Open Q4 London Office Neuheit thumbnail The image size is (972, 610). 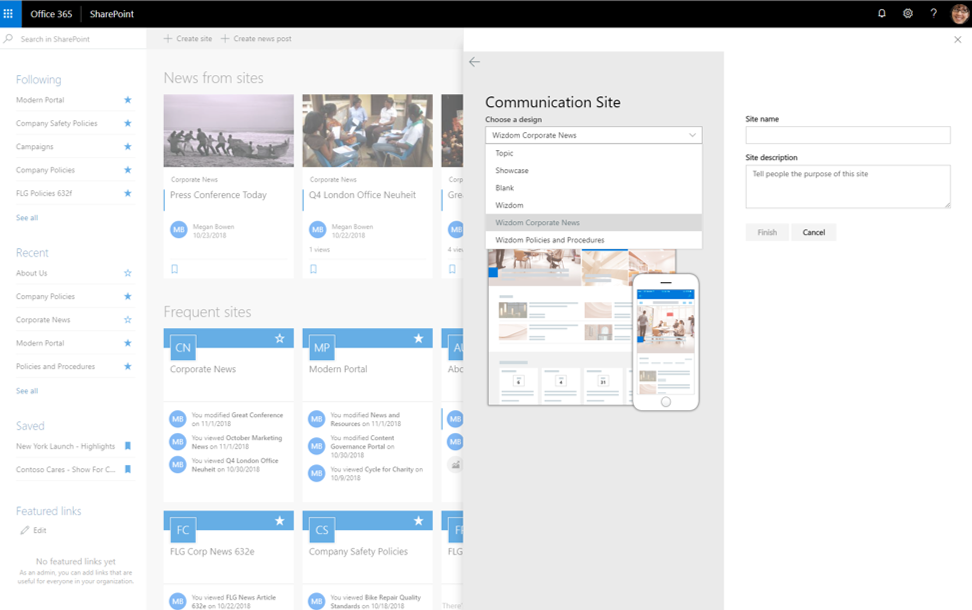[x=368, y=130]
